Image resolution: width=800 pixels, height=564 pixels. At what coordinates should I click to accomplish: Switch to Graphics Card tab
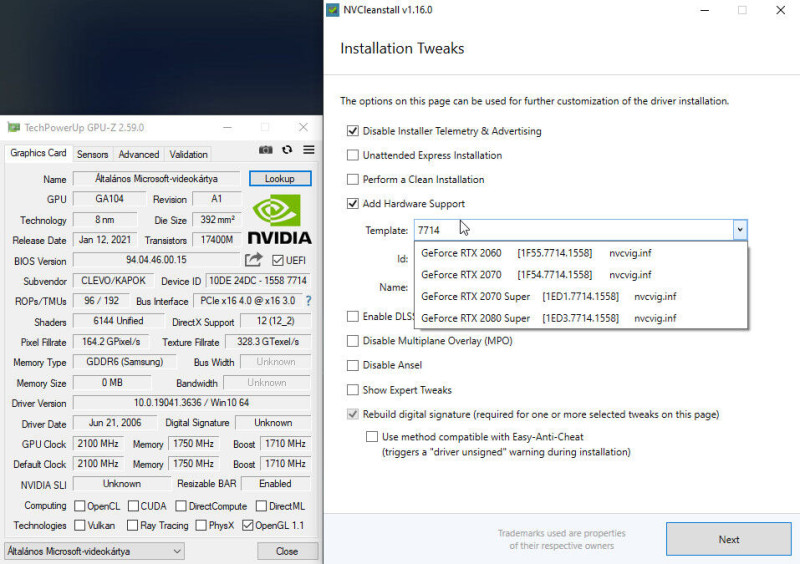(x=38, y=153)
